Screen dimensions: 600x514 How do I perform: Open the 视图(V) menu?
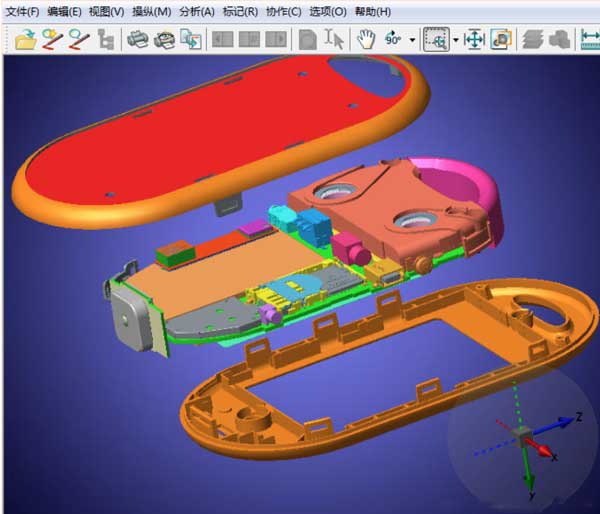point(106,12)
